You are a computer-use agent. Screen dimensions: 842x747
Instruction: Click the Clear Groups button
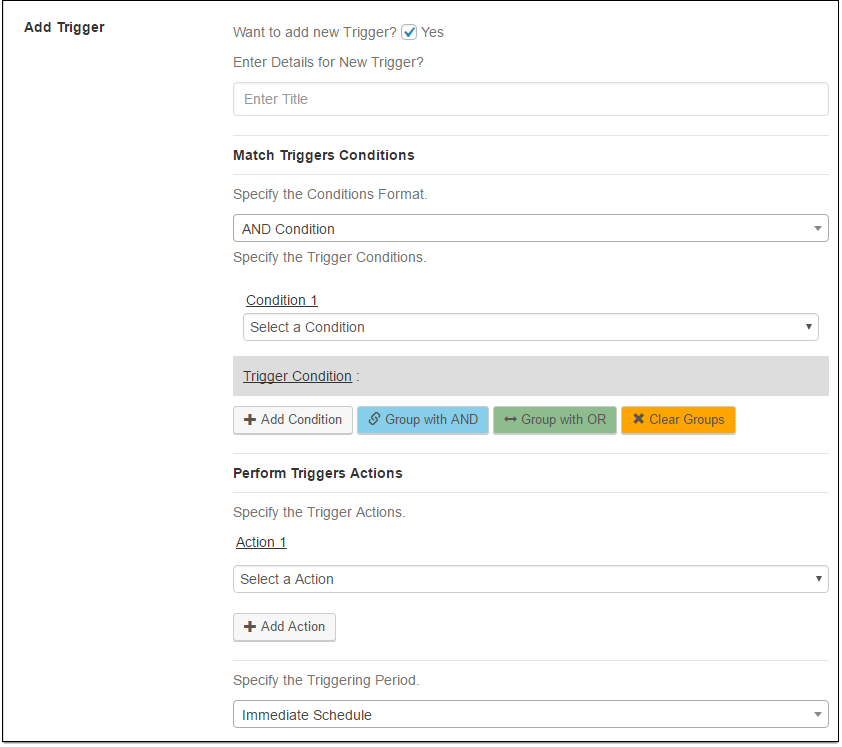678,420
